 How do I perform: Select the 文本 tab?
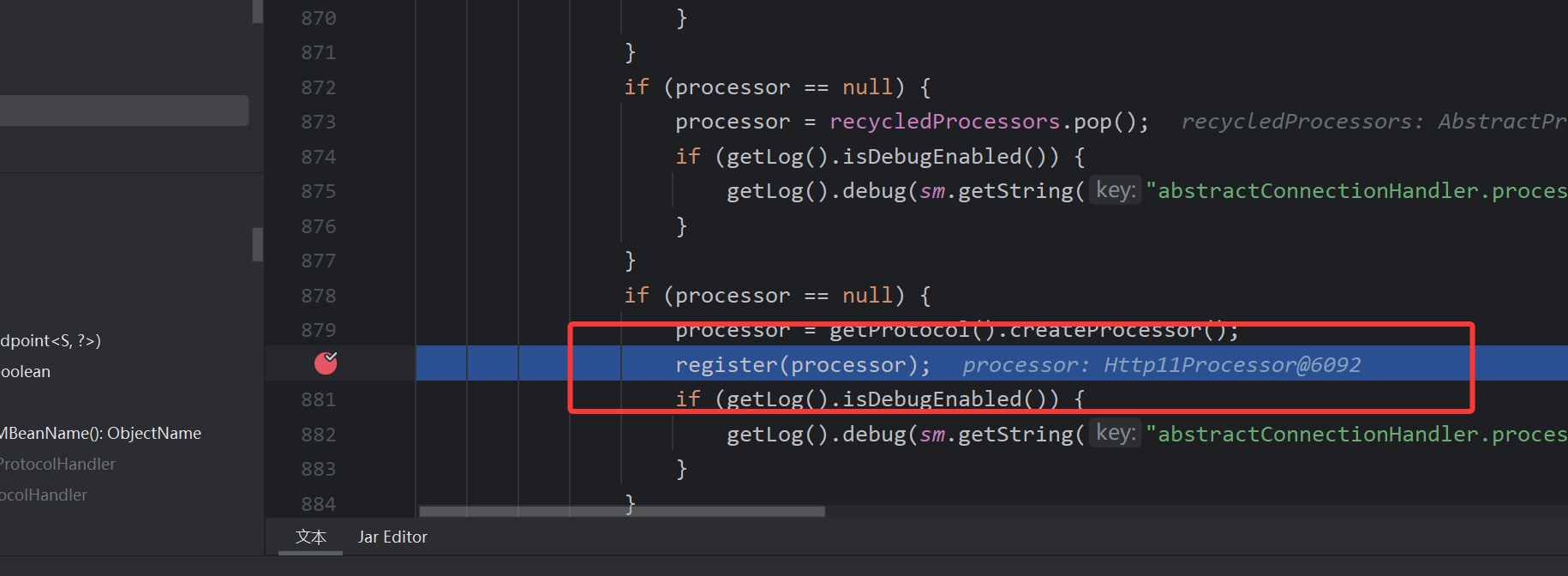pos(310,537)
